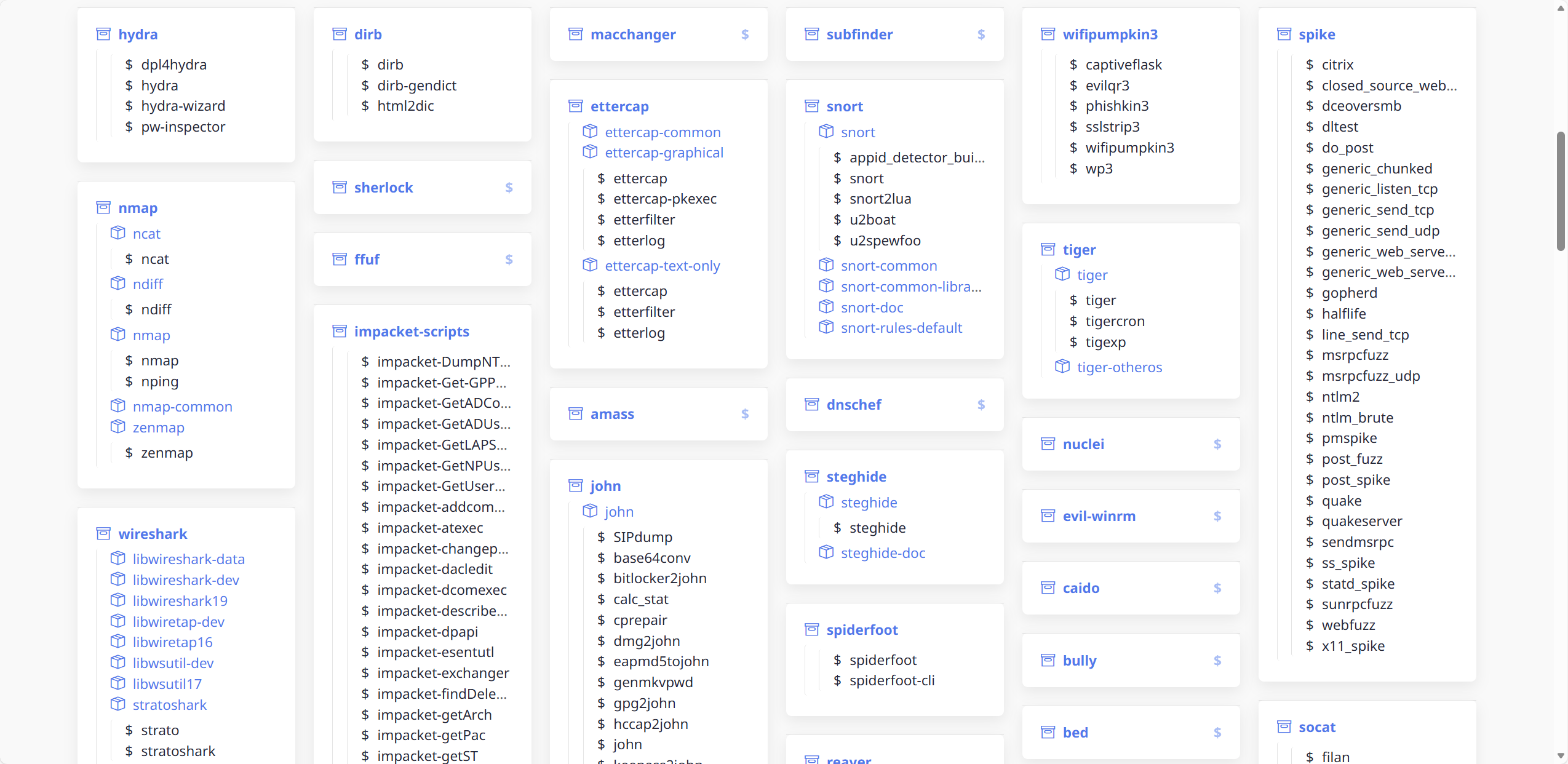The width and height of the screenshot is (1568, 764).
Task: Expand macchanger using its dollar sign icon
Action: coord(745,34)
